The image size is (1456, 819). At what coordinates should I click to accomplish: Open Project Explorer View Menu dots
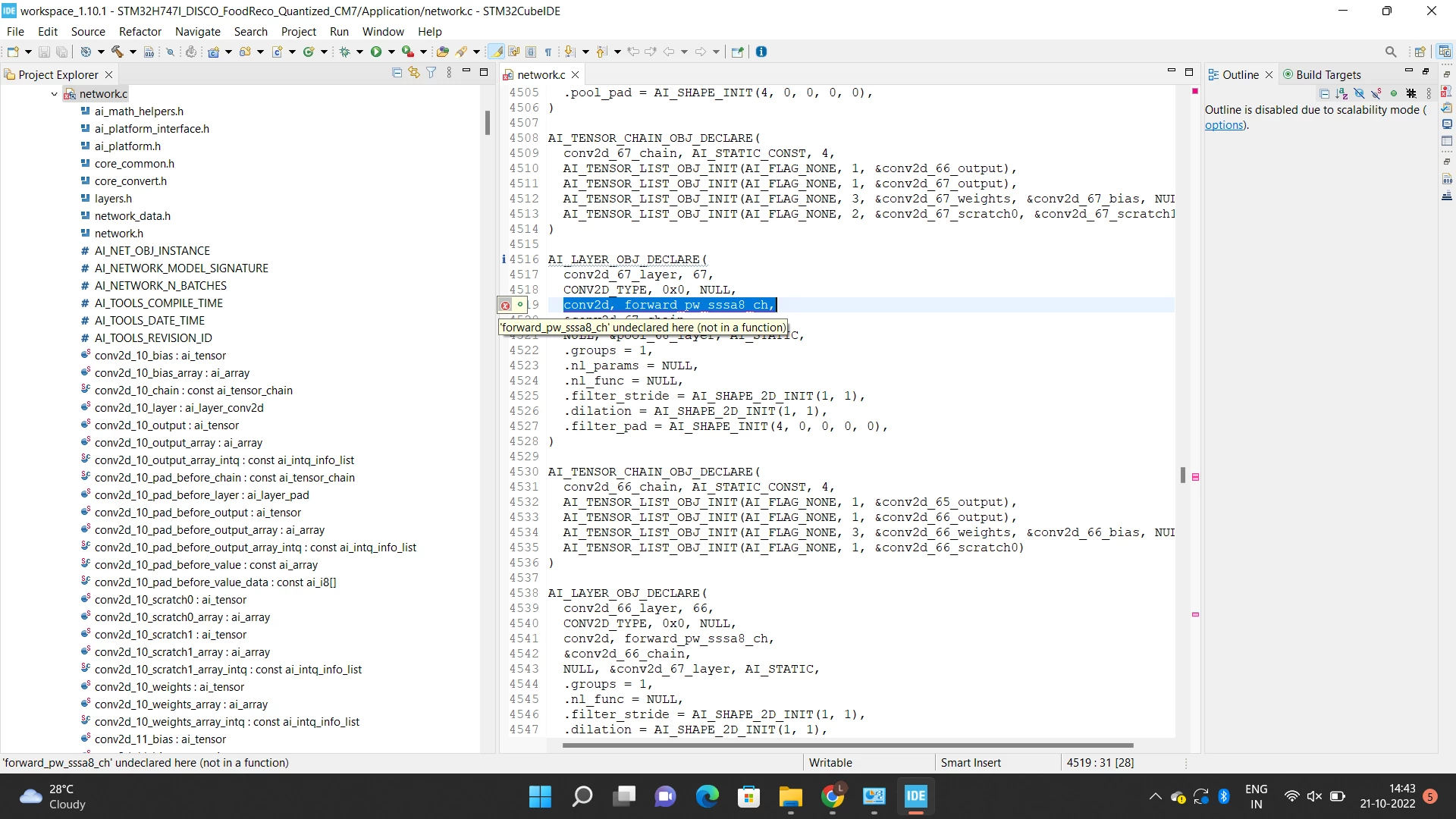pyautogui.click(x=449, y=73)
